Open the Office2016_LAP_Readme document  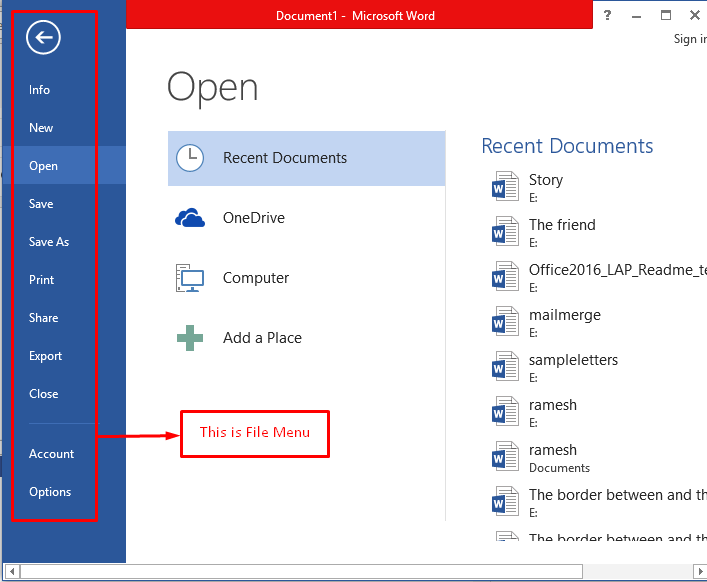click(618, 270)
